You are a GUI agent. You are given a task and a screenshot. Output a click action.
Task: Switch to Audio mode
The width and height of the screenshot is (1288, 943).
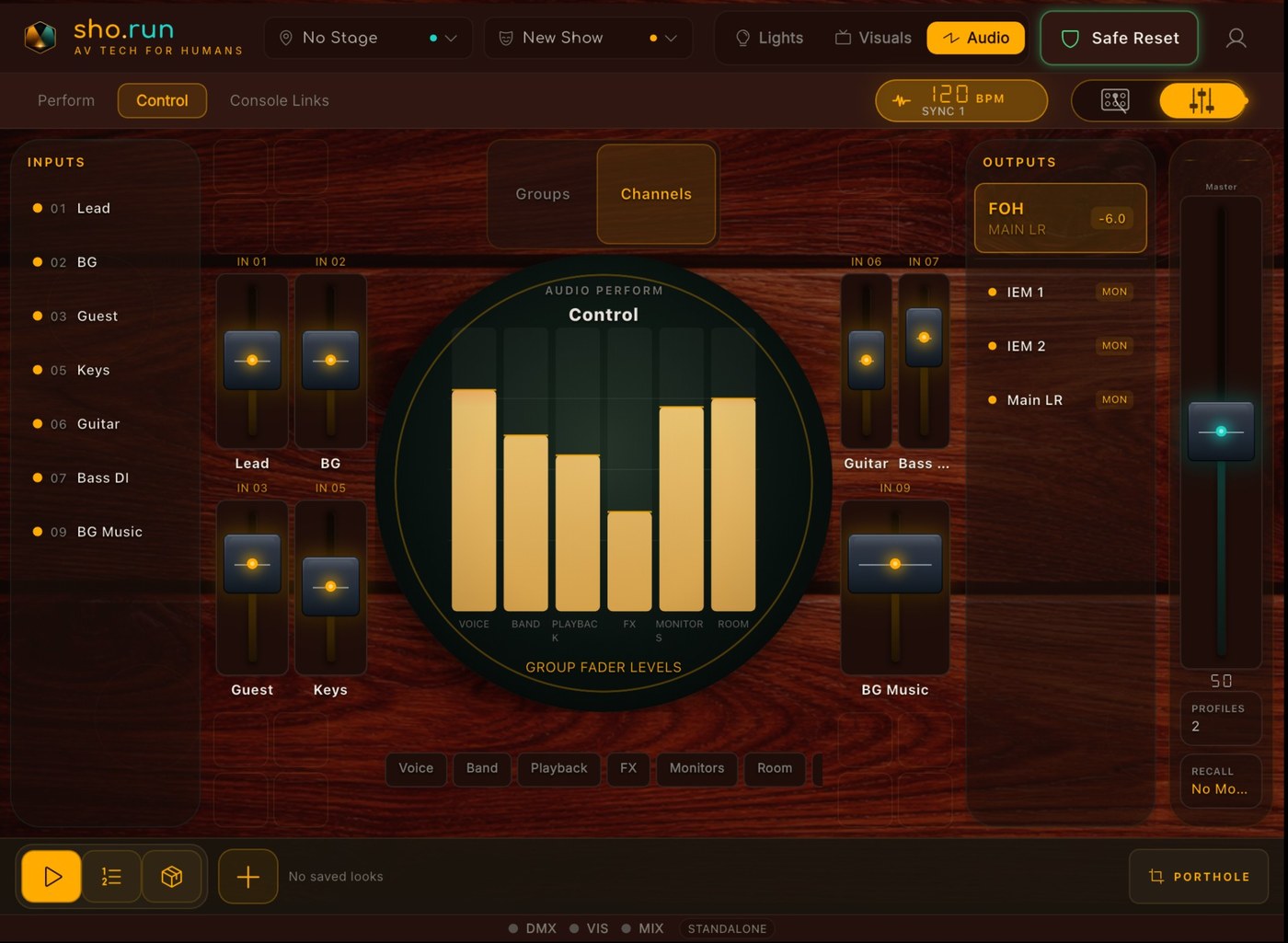(x=975, y=38)
